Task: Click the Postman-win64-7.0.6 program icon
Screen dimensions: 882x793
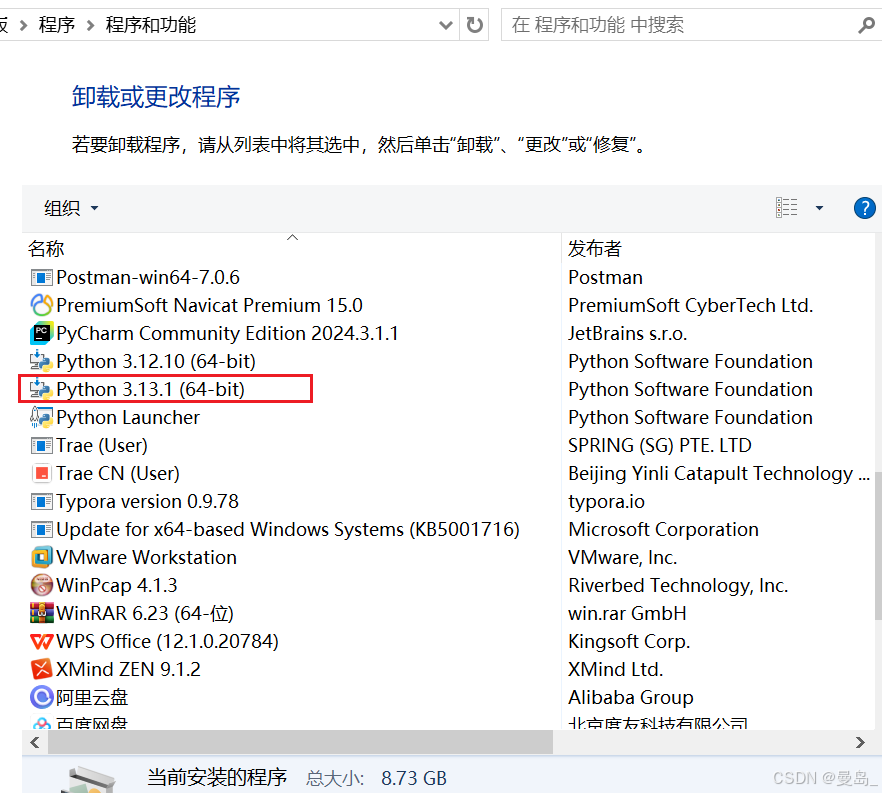Action: (41, 277)
